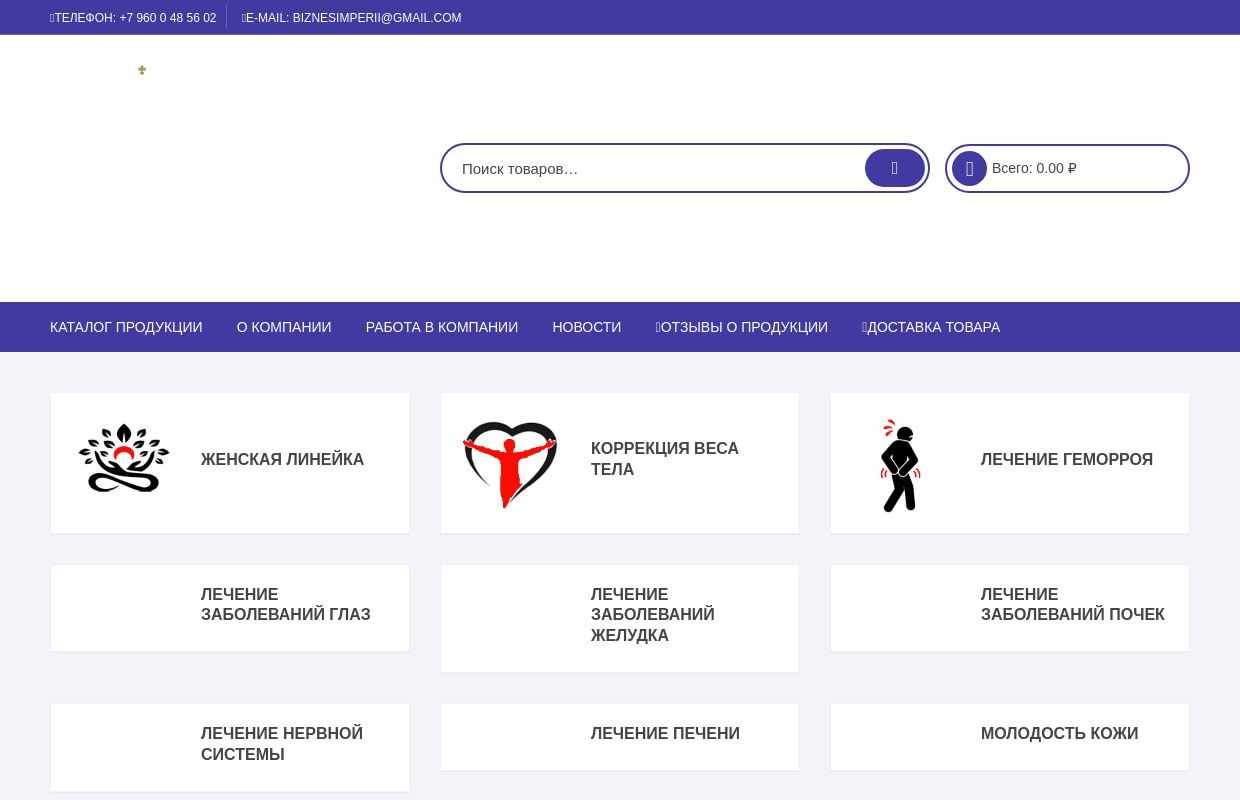
Task: Click the email address in top bar
Action: [352, 18]
